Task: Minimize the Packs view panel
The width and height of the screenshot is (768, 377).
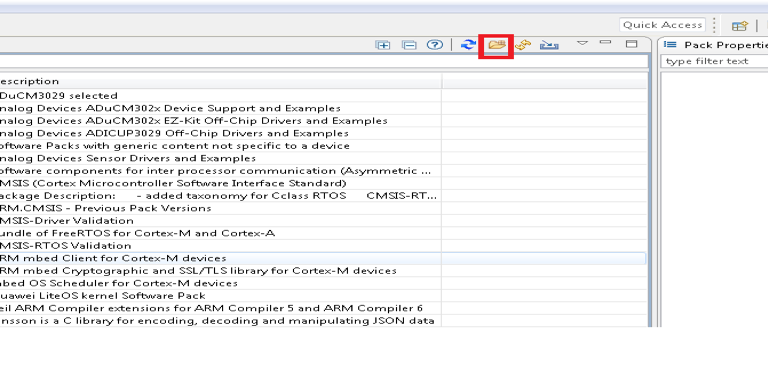Action: coord(606,42)
